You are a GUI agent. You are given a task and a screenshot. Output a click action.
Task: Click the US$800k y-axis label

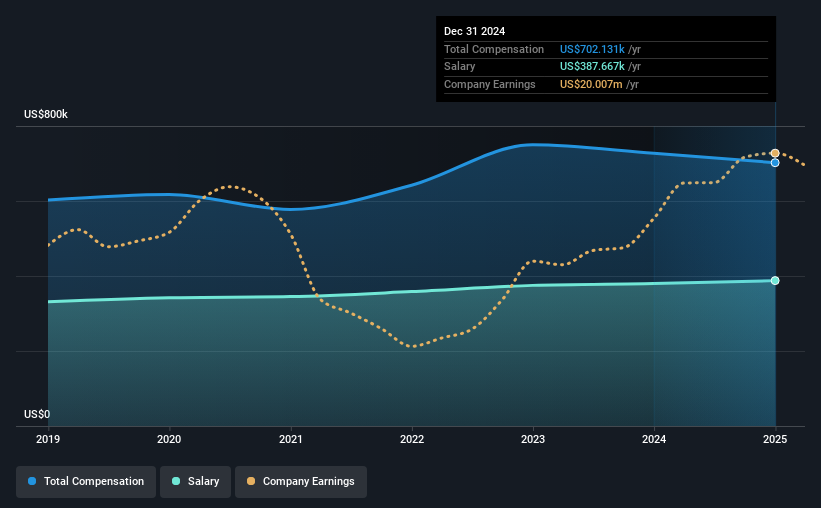[x=46, y=114]
